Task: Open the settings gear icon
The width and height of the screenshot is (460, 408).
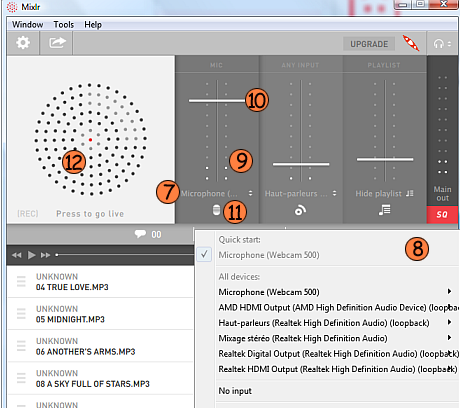Action: 23,43
